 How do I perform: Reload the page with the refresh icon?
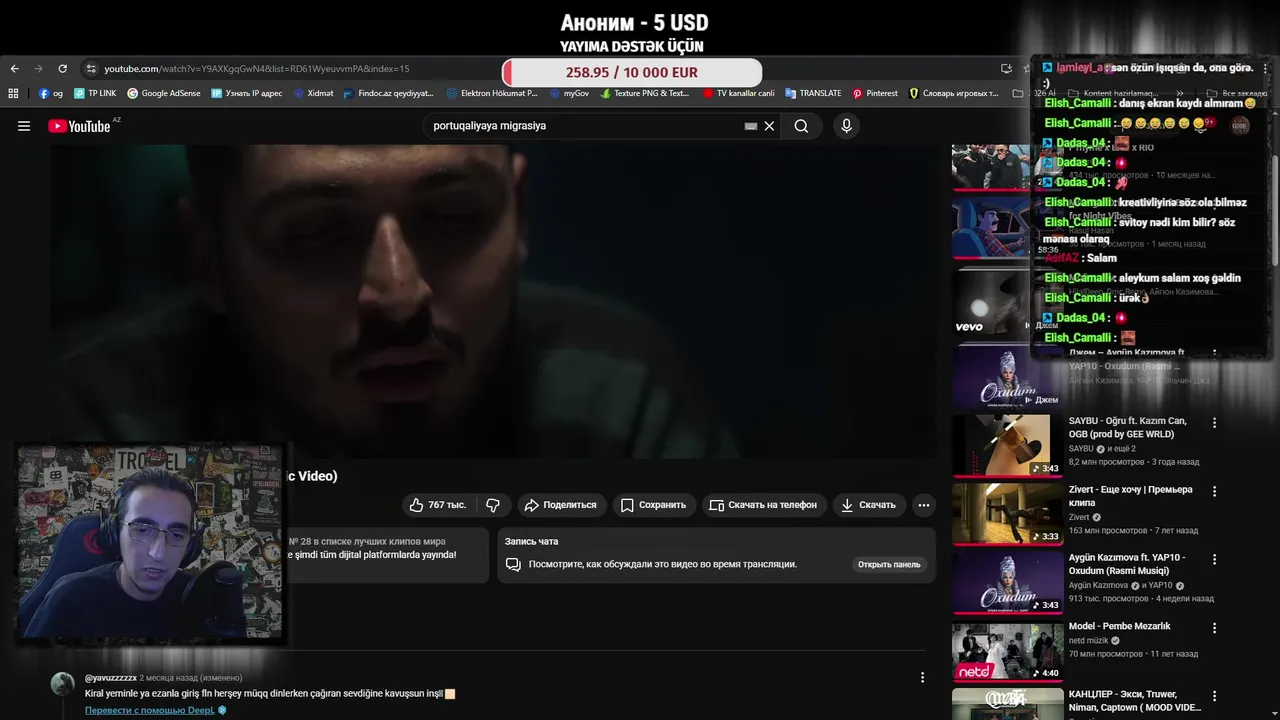coord(62,69)
